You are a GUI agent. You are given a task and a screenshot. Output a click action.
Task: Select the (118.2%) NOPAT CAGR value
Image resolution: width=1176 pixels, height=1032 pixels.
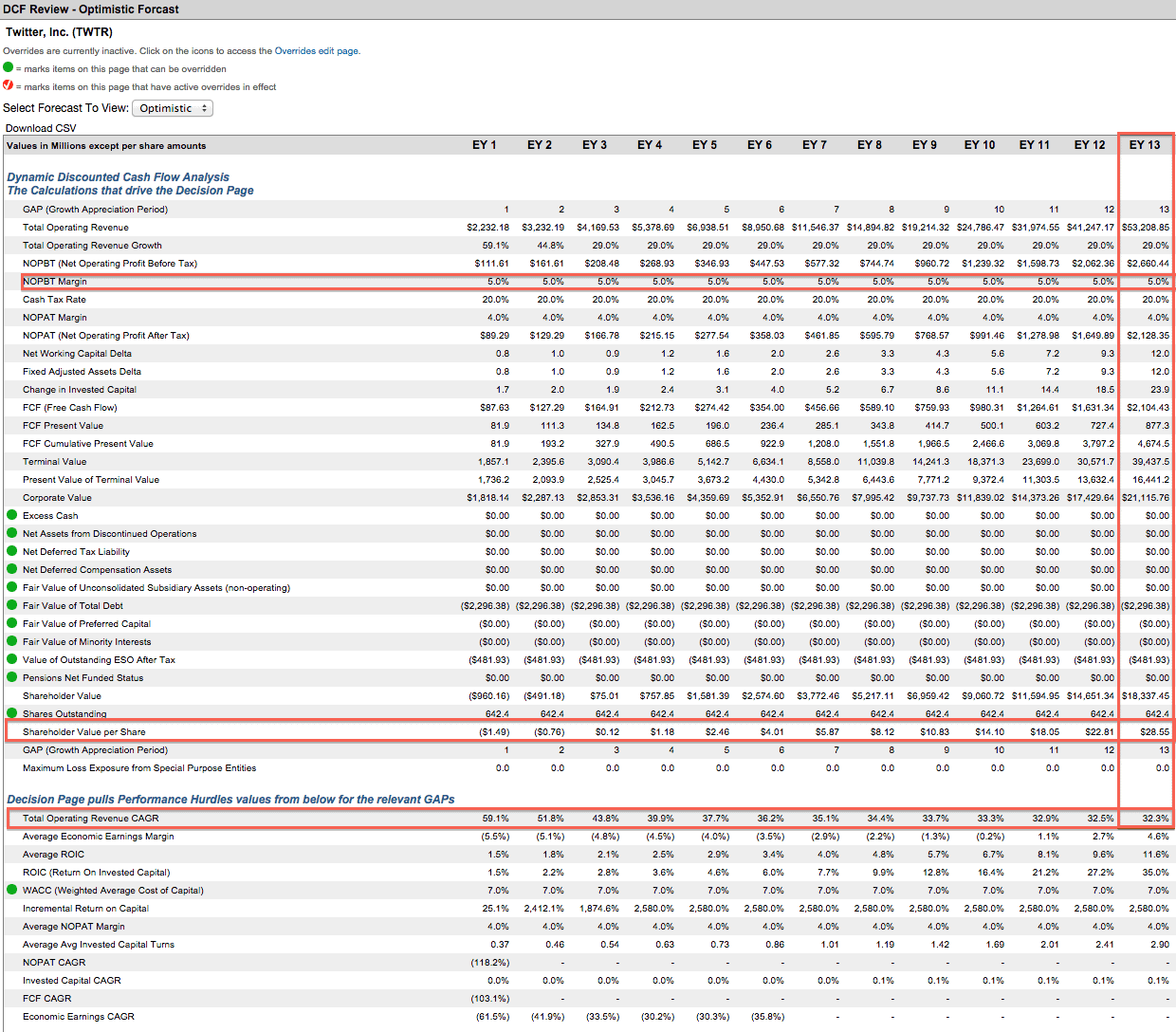490,963
